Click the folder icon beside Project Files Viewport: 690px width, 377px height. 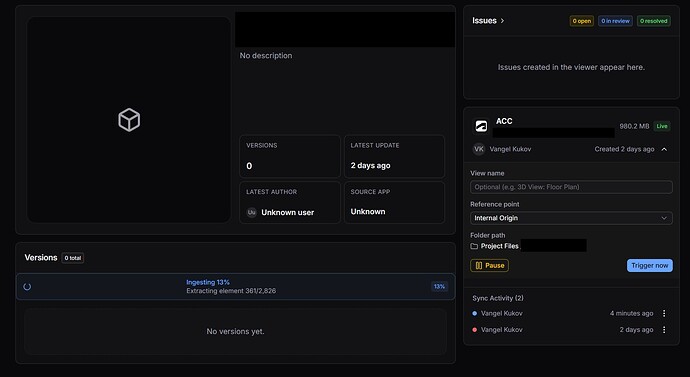(474, 246)
